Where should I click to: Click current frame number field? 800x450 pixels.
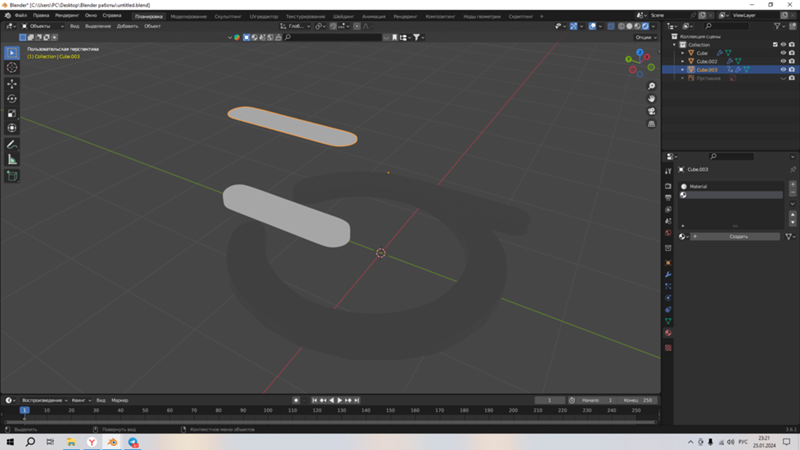coord(549,401)
